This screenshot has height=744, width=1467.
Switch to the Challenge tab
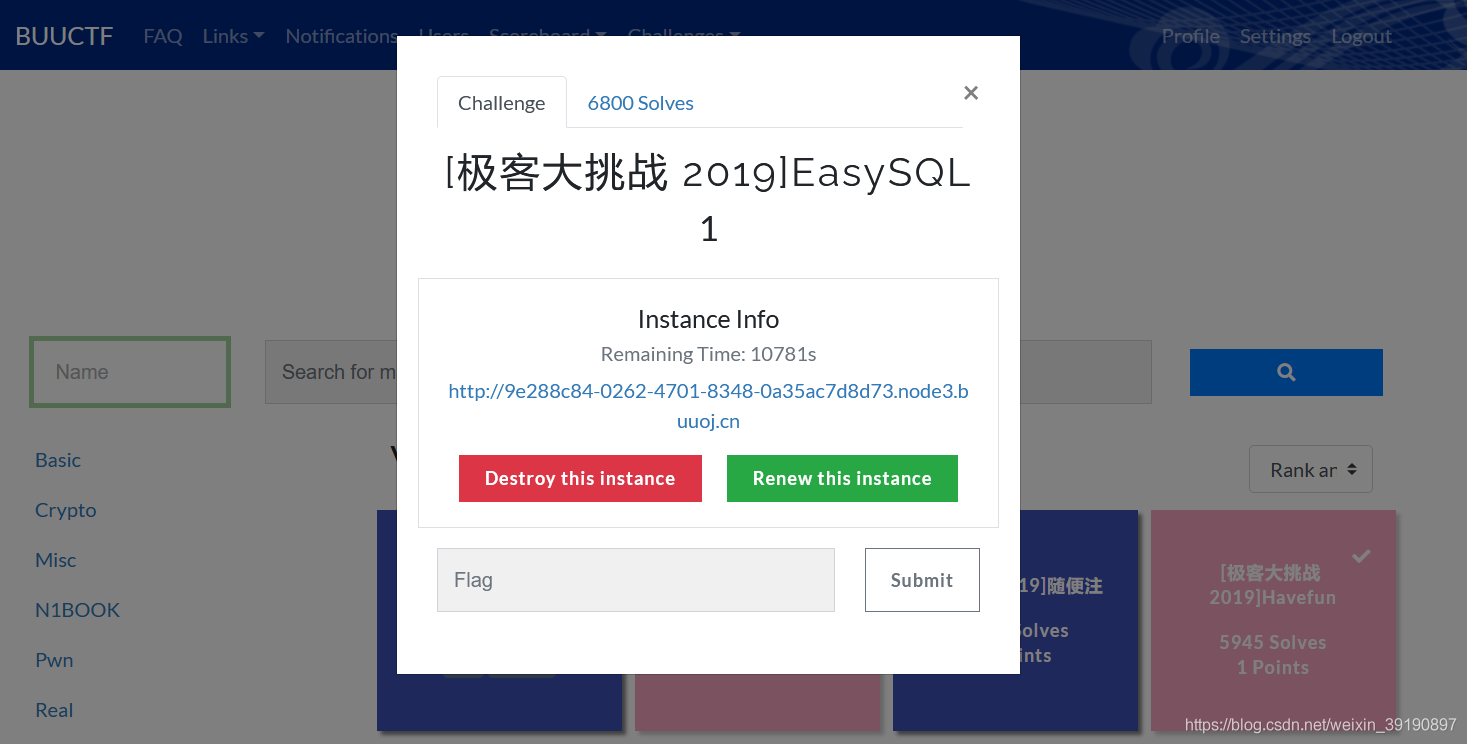502,103
